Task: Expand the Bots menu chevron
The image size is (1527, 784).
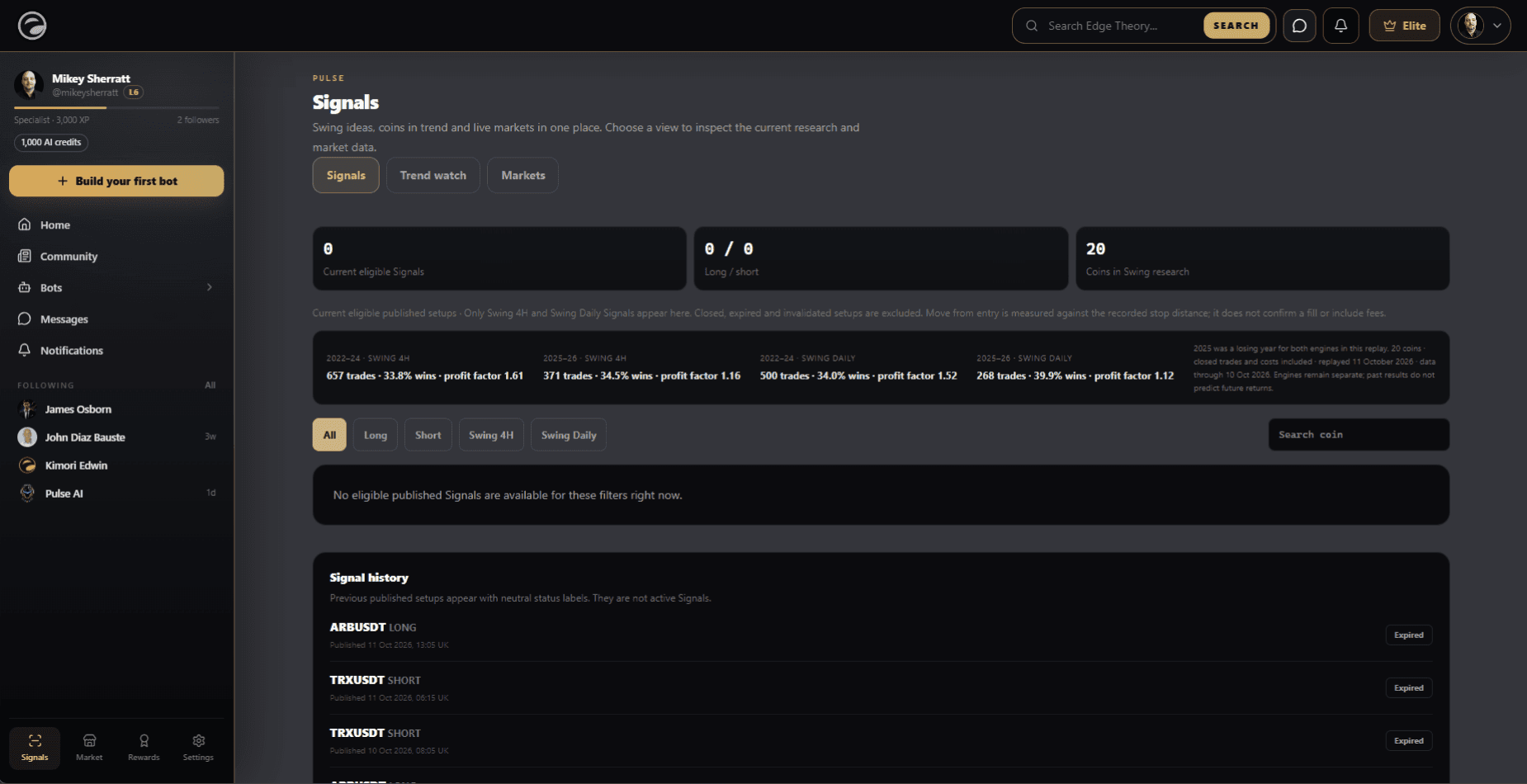Action: (210, 287)
